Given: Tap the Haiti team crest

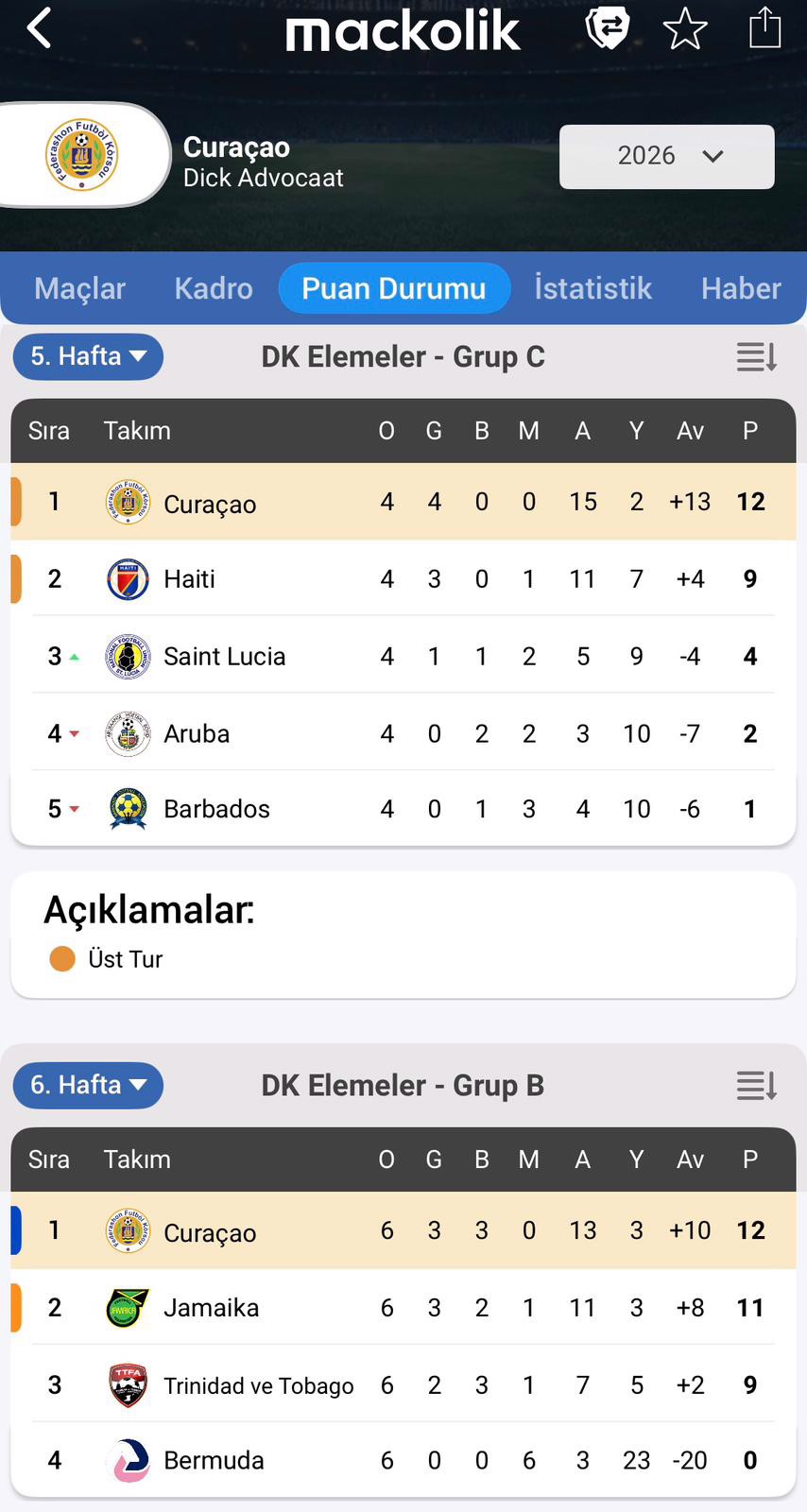Looking at the screenshot, I should (128, 579).
